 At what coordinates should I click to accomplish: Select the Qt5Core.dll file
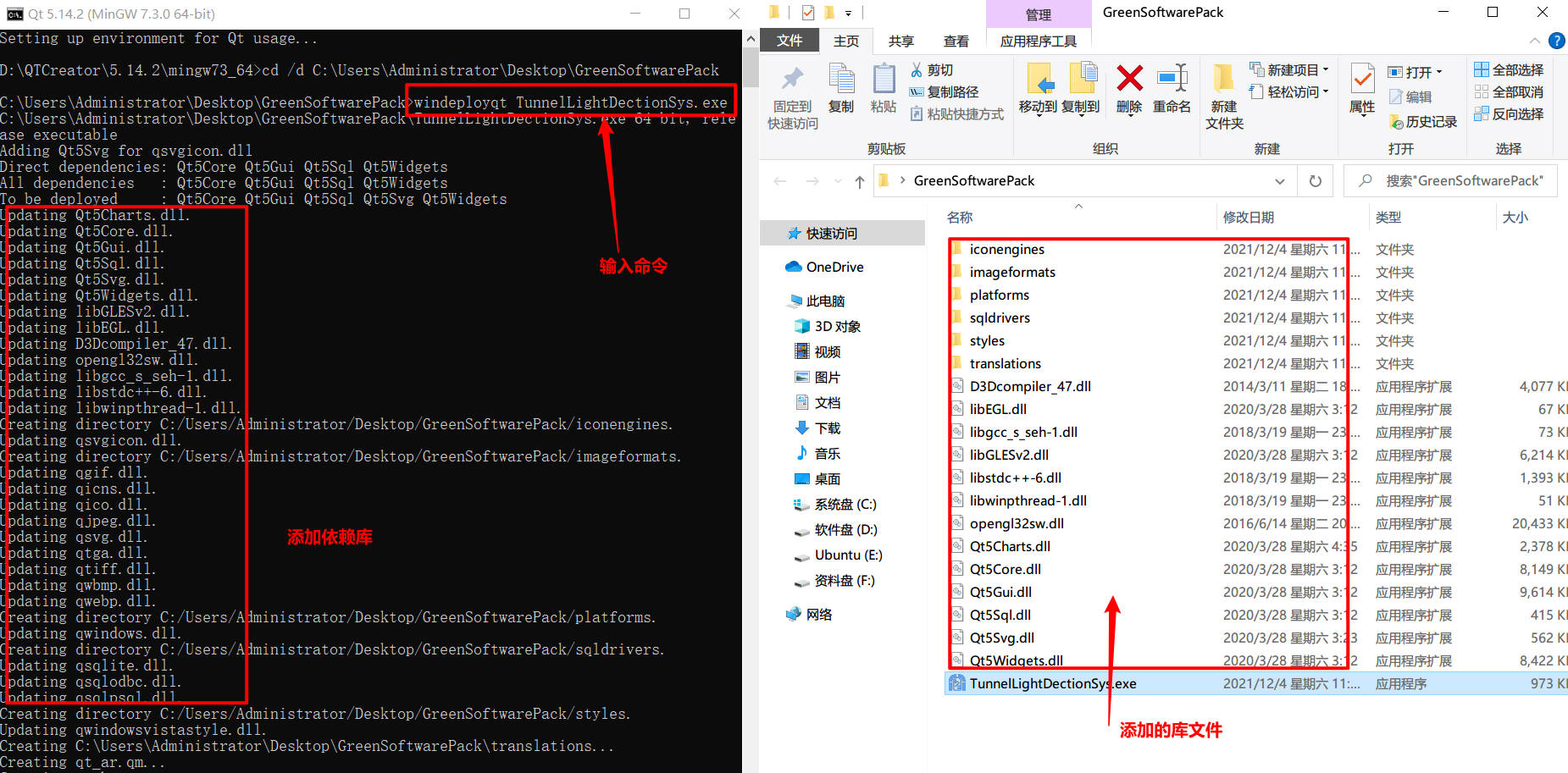point(1006,570)
